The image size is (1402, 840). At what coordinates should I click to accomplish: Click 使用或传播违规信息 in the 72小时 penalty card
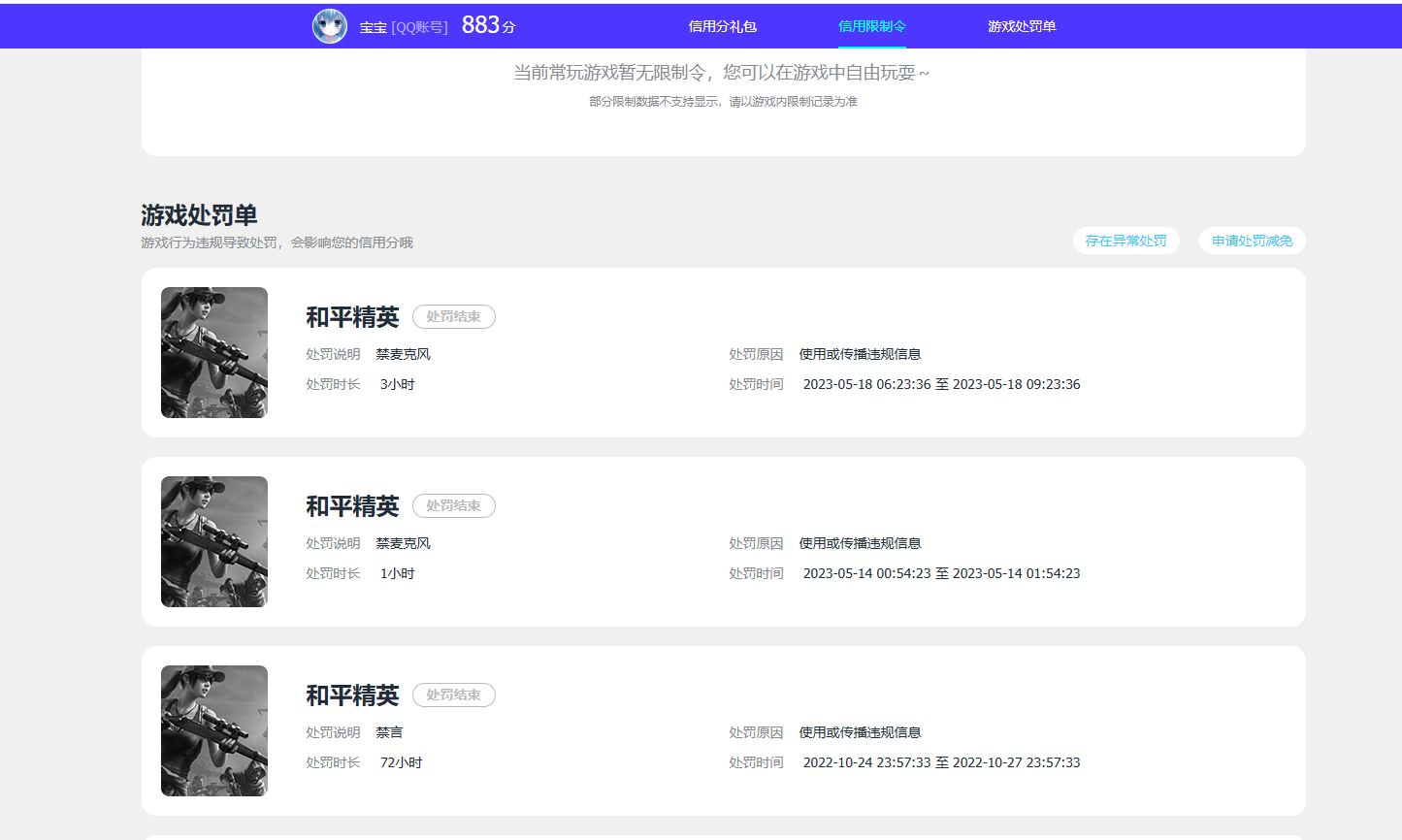(860, 732)
